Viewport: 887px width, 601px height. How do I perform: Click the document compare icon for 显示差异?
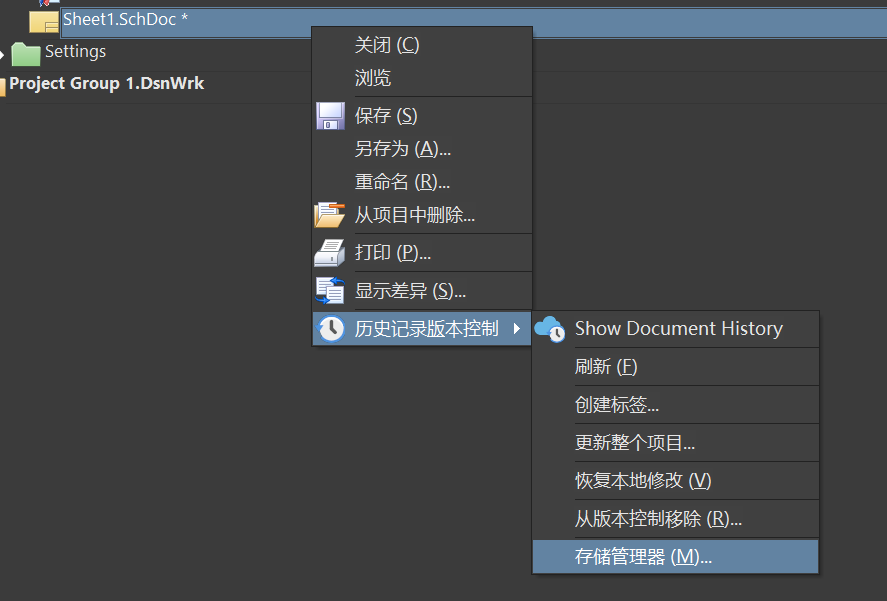pos(330,291)
